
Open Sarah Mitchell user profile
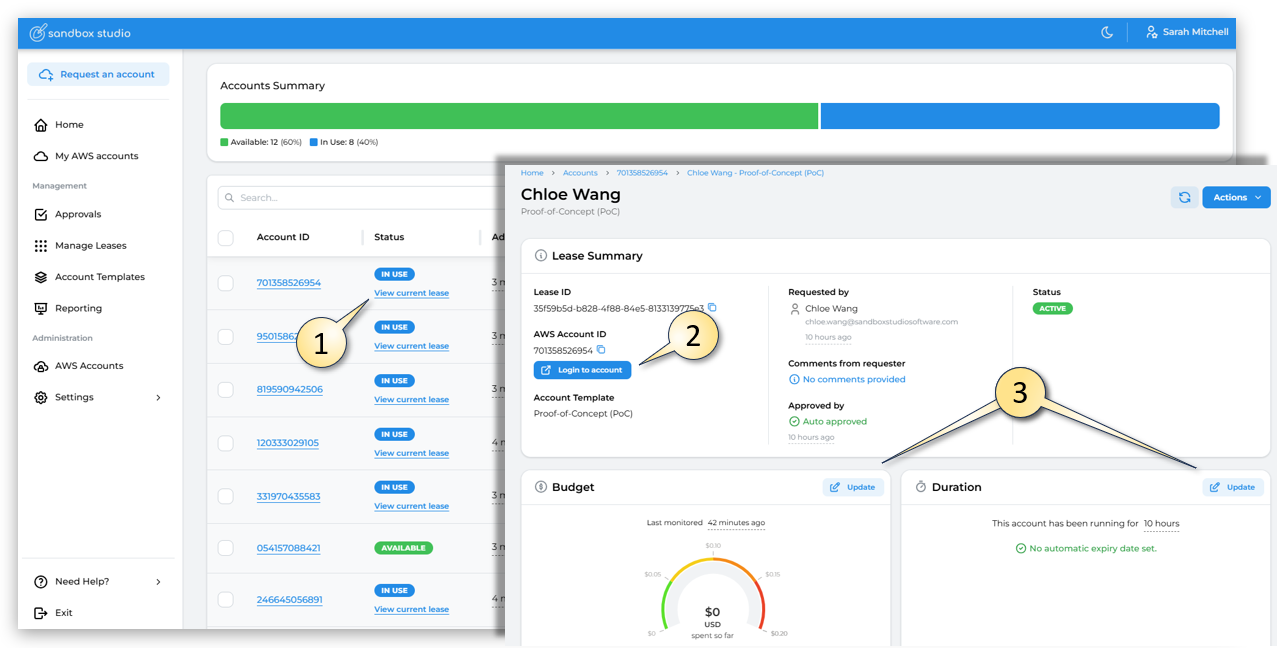coord(1187,32)
